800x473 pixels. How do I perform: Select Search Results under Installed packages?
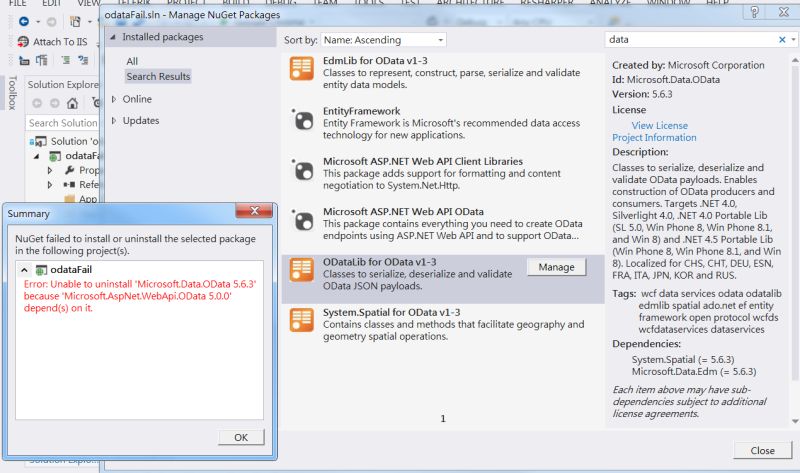point(158,77)
